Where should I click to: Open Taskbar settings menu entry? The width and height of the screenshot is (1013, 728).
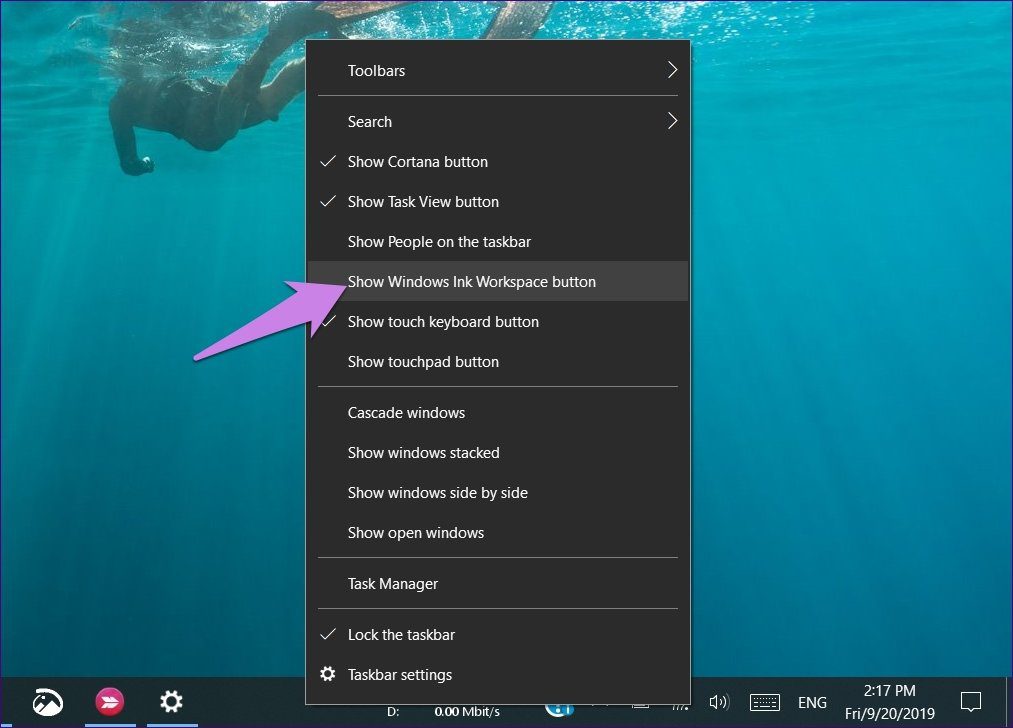coord(497,674)
